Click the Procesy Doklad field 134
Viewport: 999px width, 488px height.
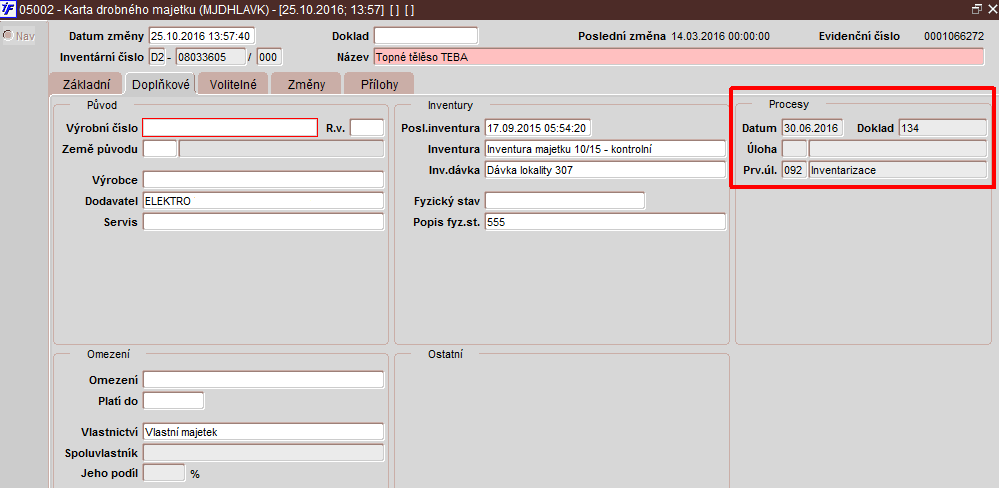[x=942, y=128]
